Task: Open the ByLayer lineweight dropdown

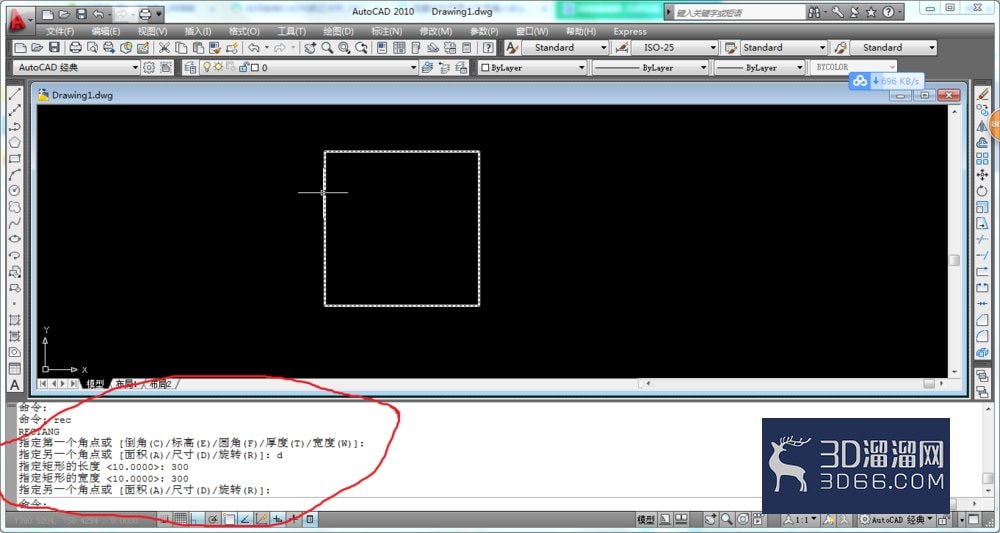Action: click(x=760, y=67)
